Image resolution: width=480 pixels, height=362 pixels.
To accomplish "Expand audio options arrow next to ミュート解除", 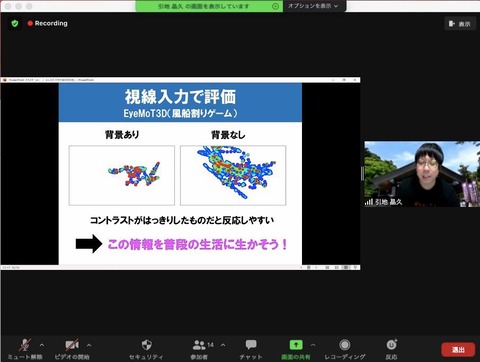I will click(42, 345).
